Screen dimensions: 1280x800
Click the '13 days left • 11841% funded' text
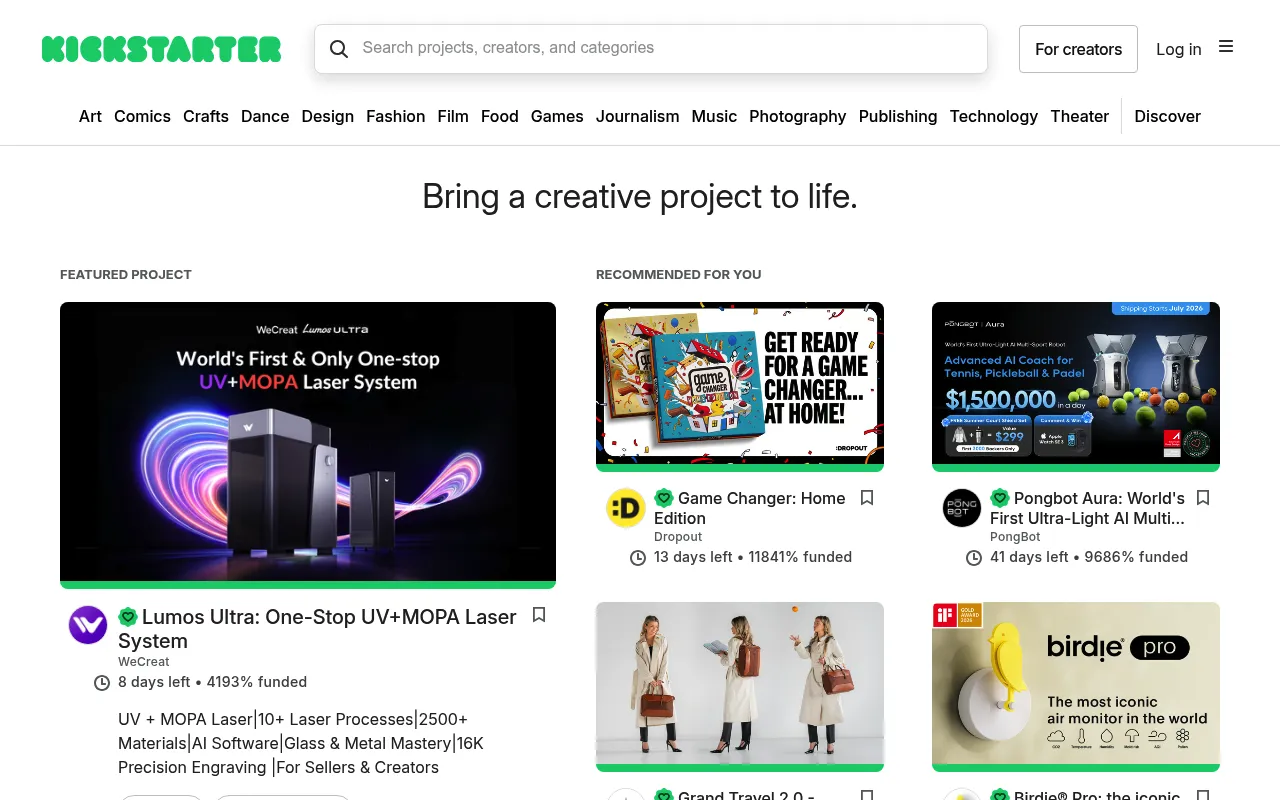point(753,557)
